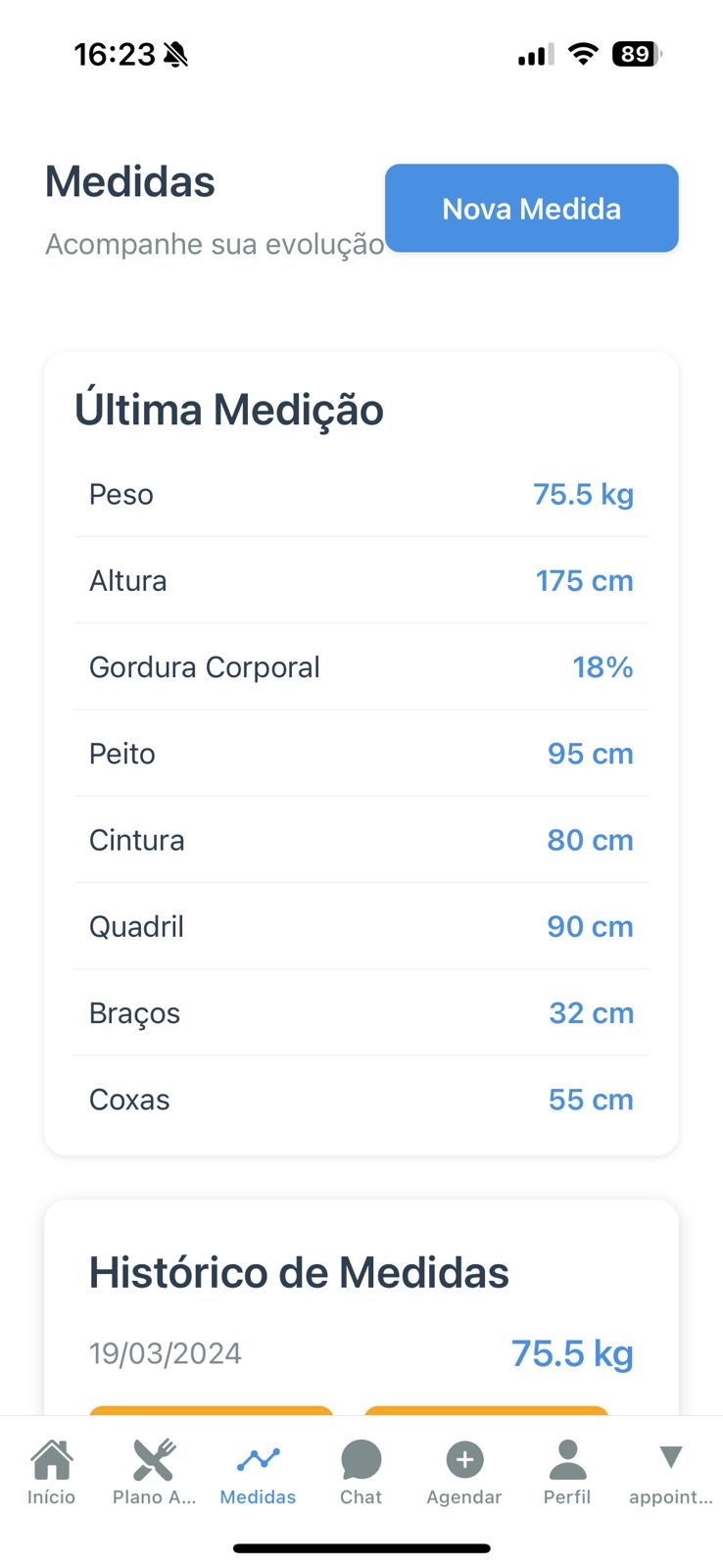Tap the Início home icon
This screenshot has width=723, height=1568.
coord(51,1460)
